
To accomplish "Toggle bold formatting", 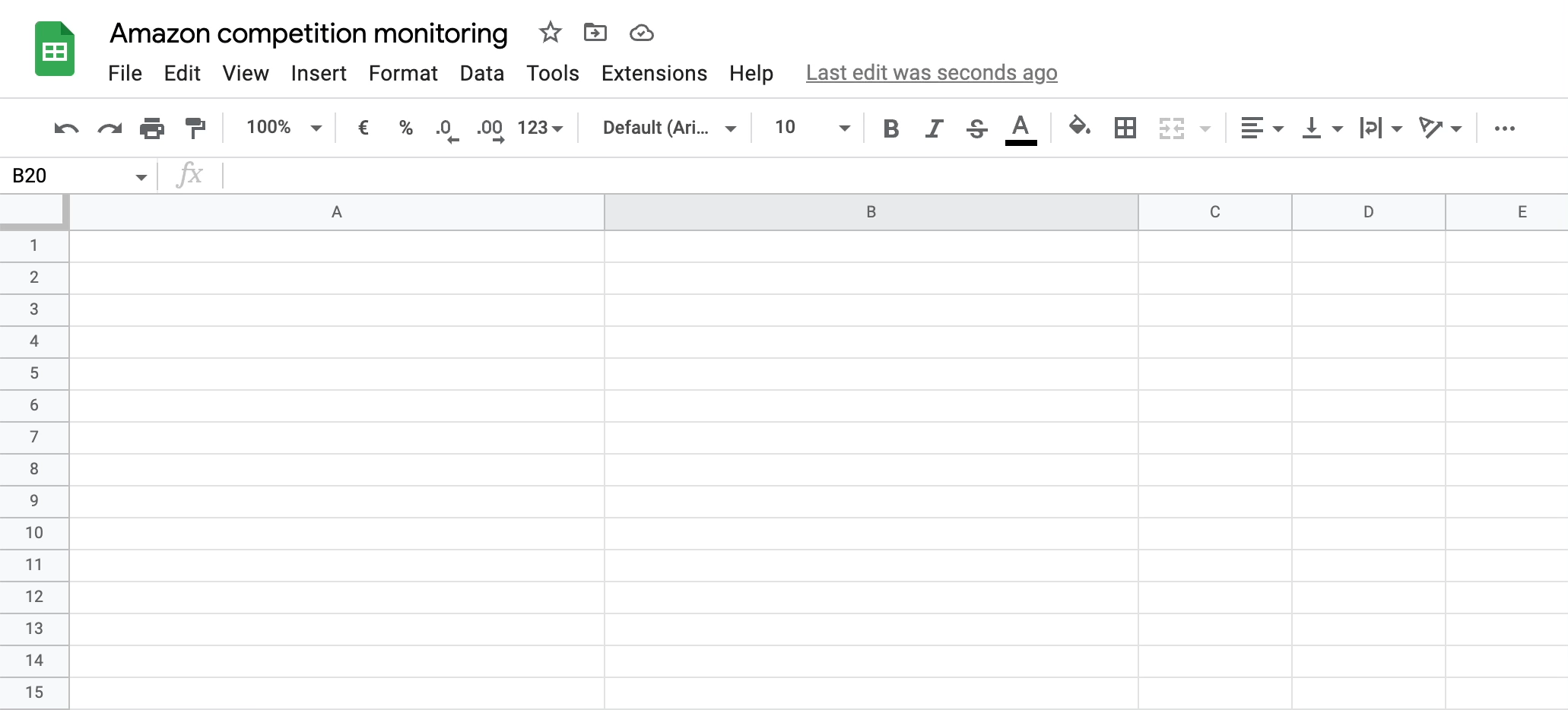I will [890, 128].
